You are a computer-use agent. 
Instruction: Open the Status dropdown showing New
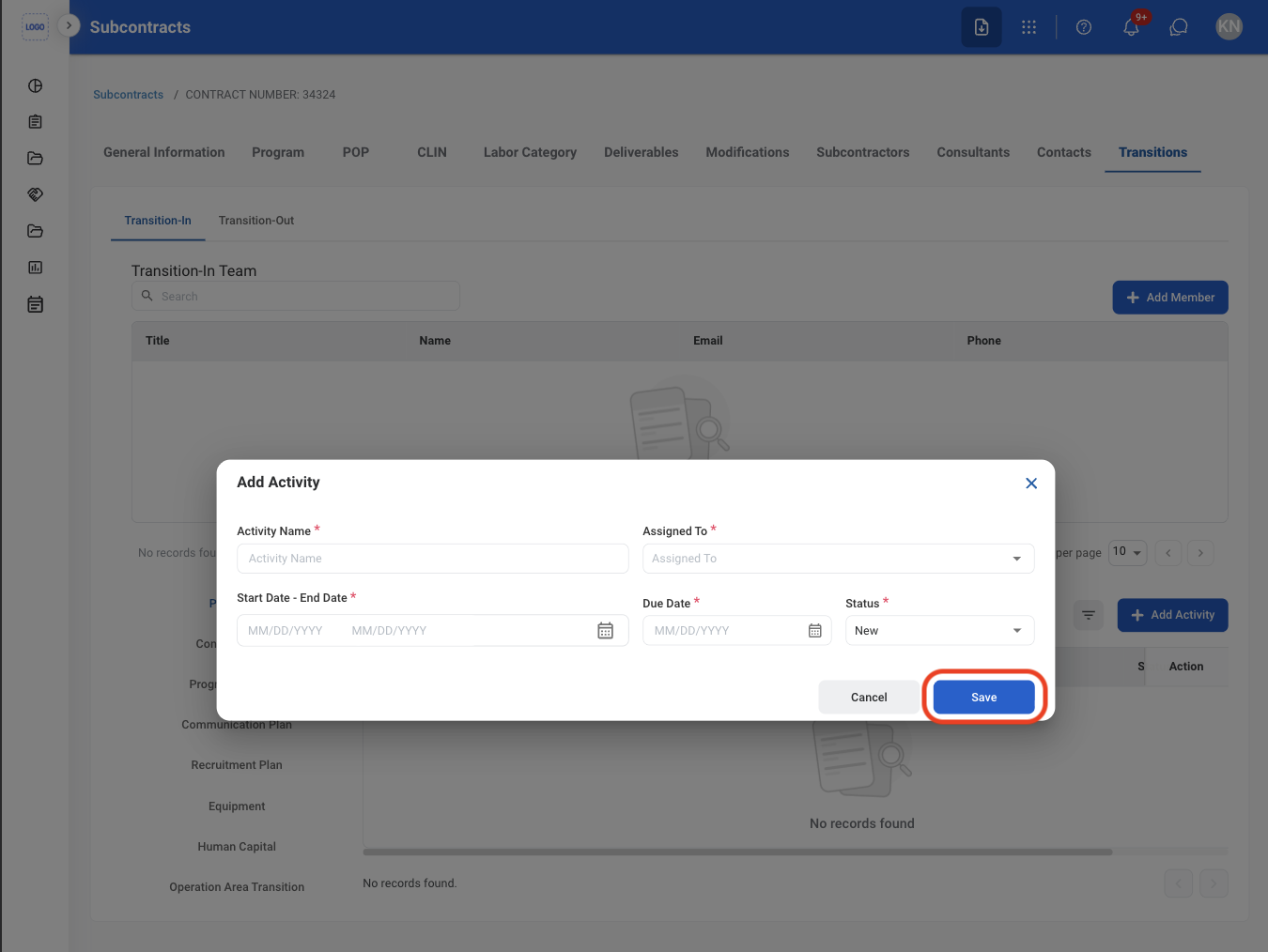coord(940,631)
